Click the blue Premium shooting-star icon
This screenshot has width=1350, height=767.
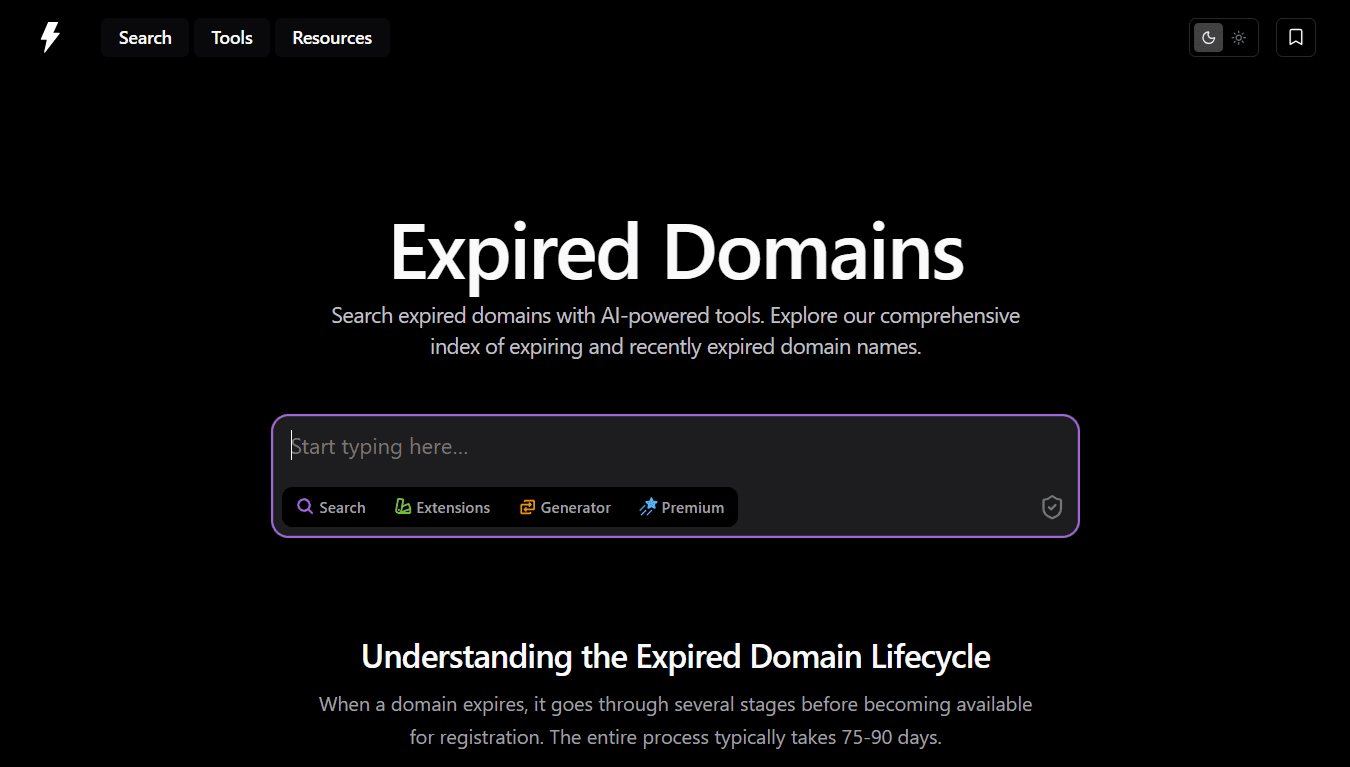648,506
